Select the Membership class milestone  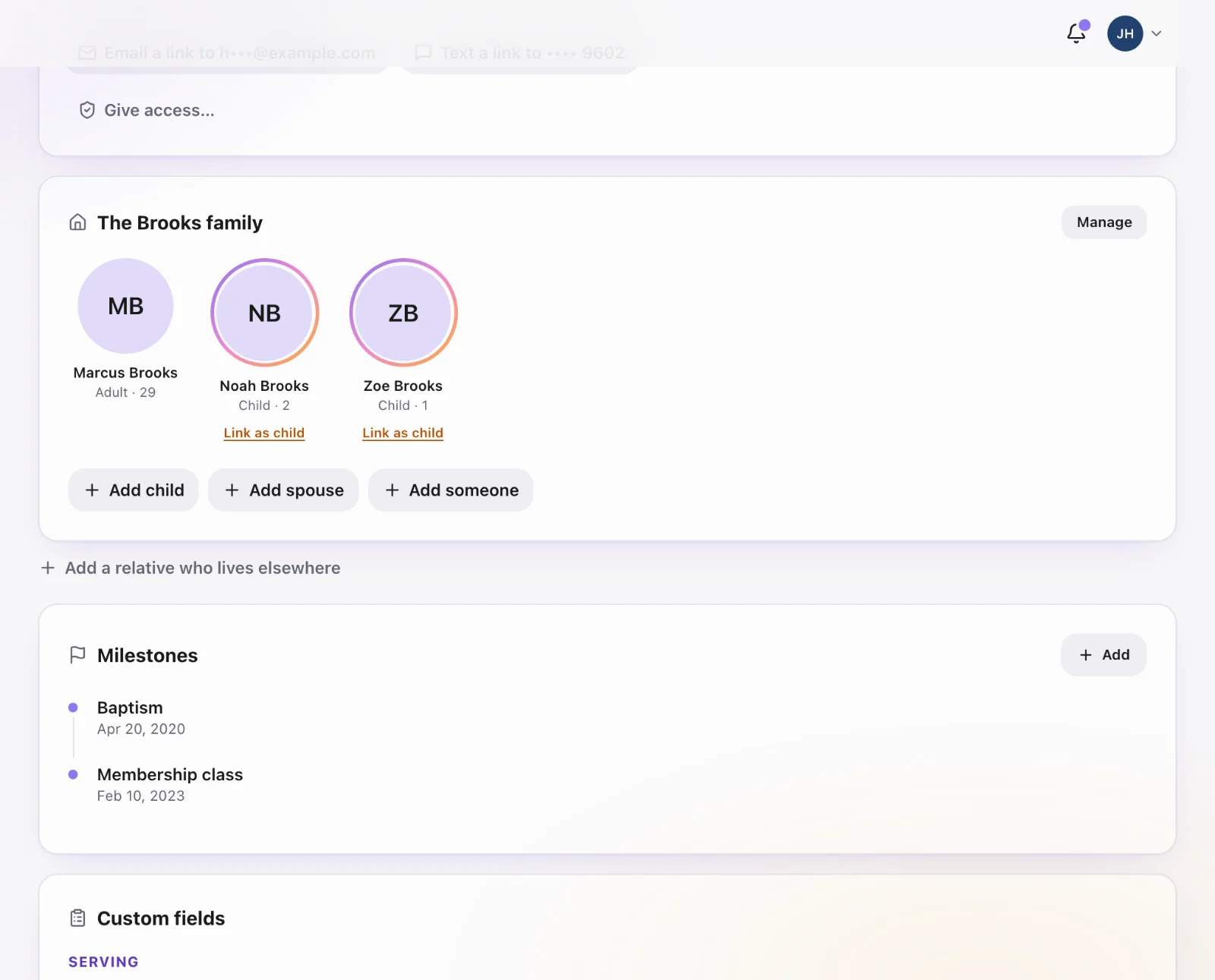coord(170,774)
